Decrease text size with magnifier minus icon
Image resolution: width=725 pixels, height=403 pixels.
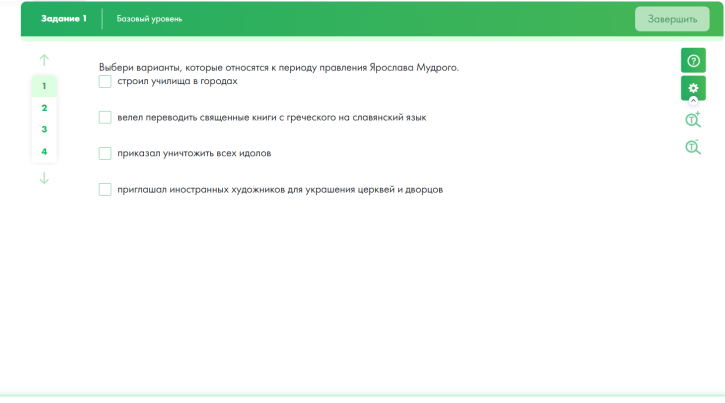click(693, 147)
